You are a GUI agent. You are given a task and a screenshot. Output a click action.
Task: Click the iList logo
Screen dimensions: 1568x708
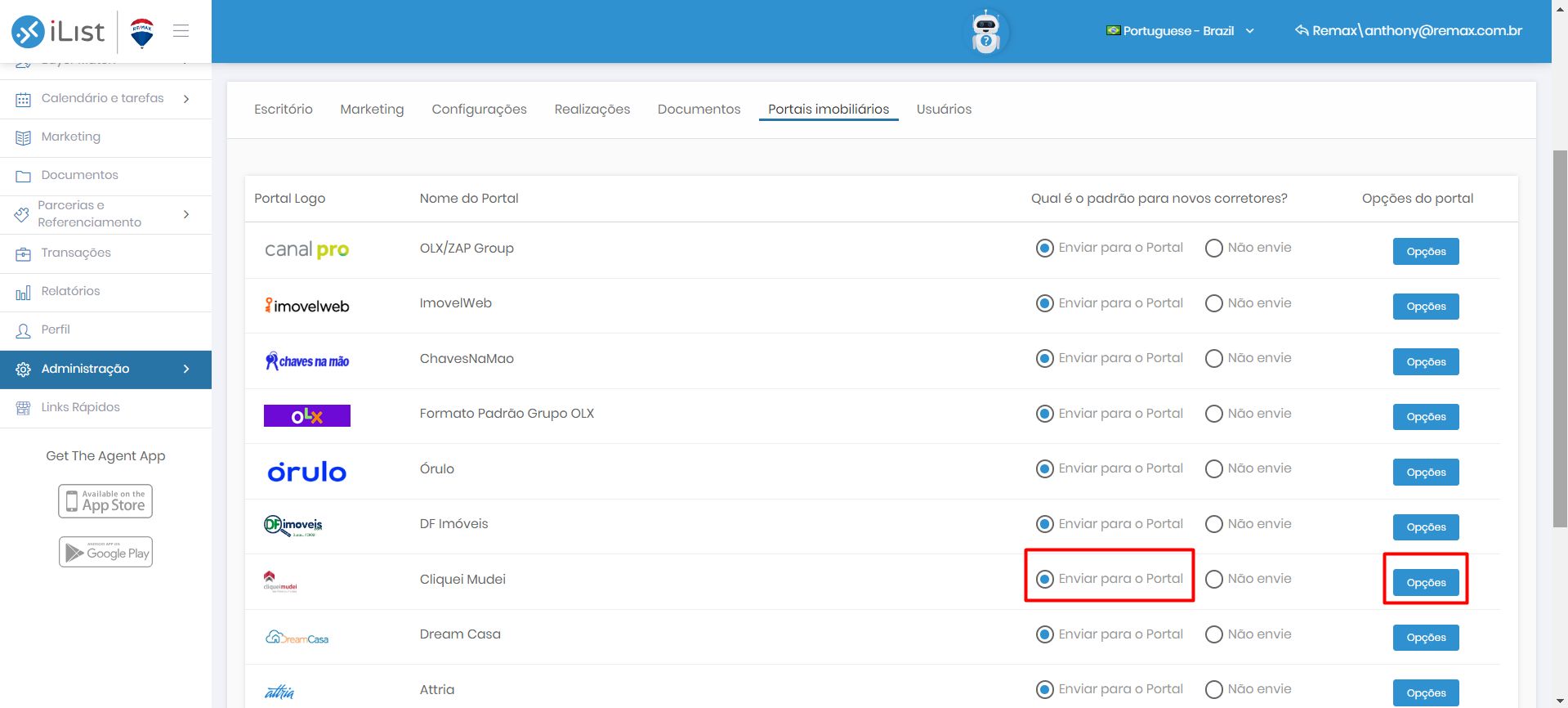click(x=58, y=31)
